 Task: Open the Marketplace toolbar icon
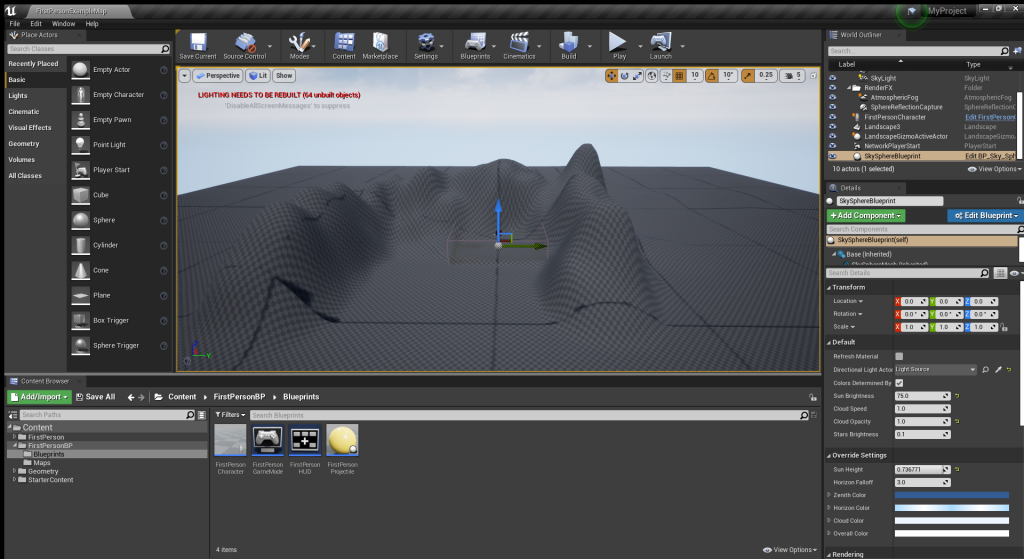(380, 42)
